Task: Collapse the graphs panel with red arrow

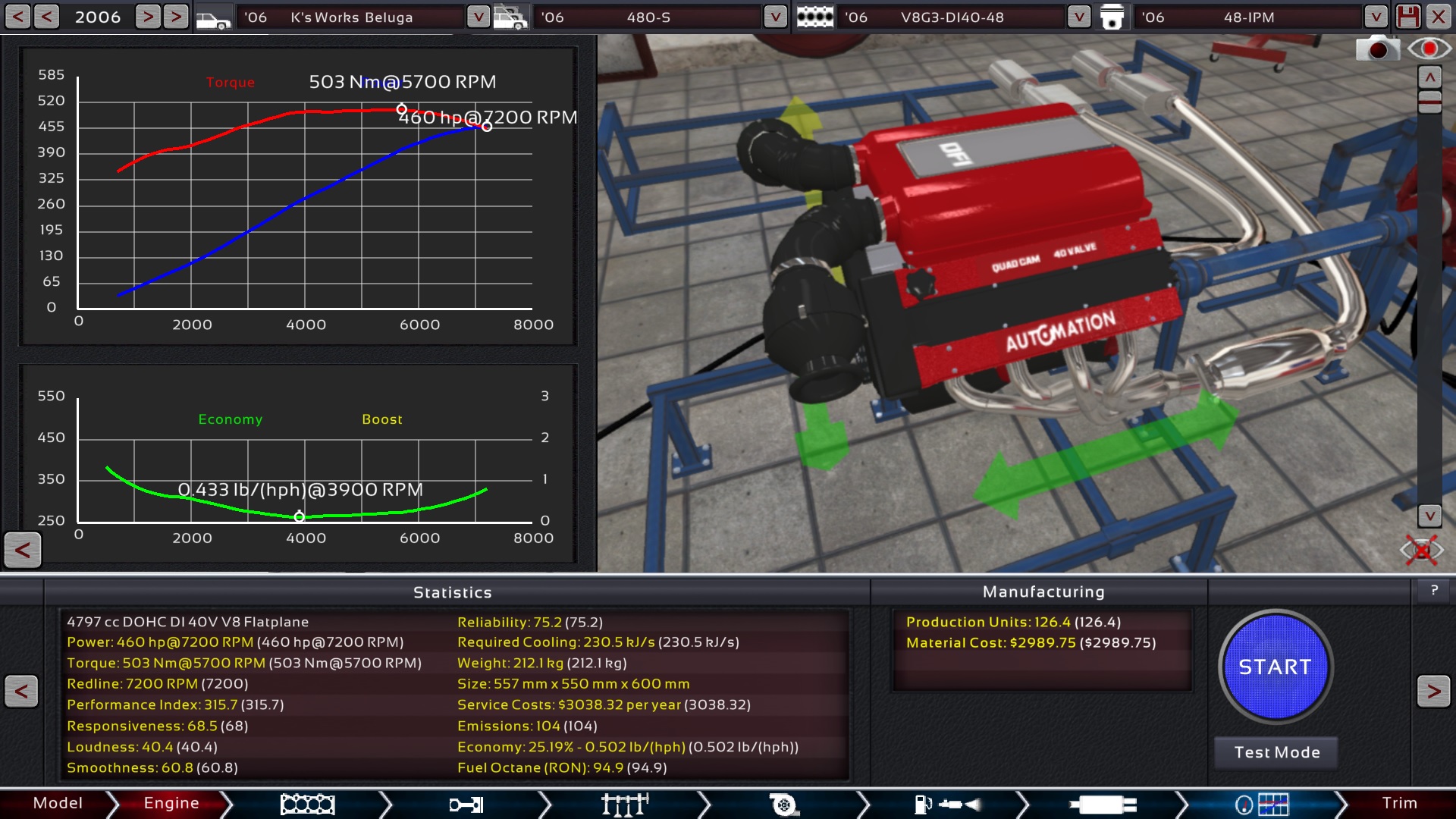Action: 23,550
